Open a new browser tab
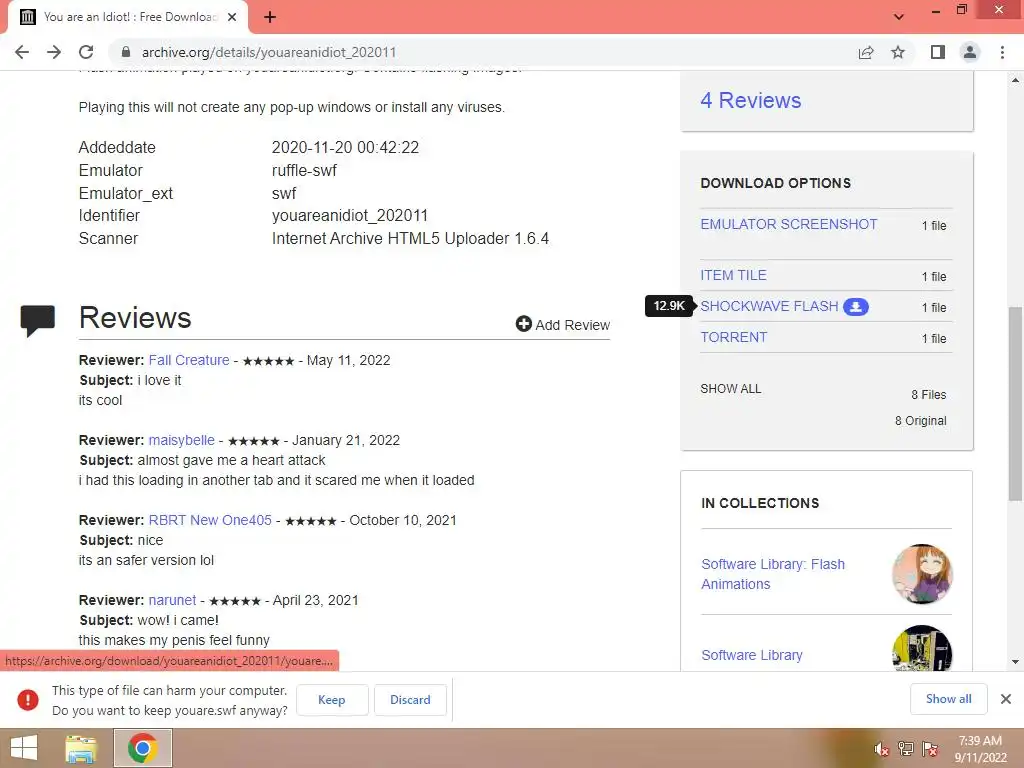Image resolution: width=1024 pixels, height=768 pixels. pyautogui.click(x=270, y=17)
